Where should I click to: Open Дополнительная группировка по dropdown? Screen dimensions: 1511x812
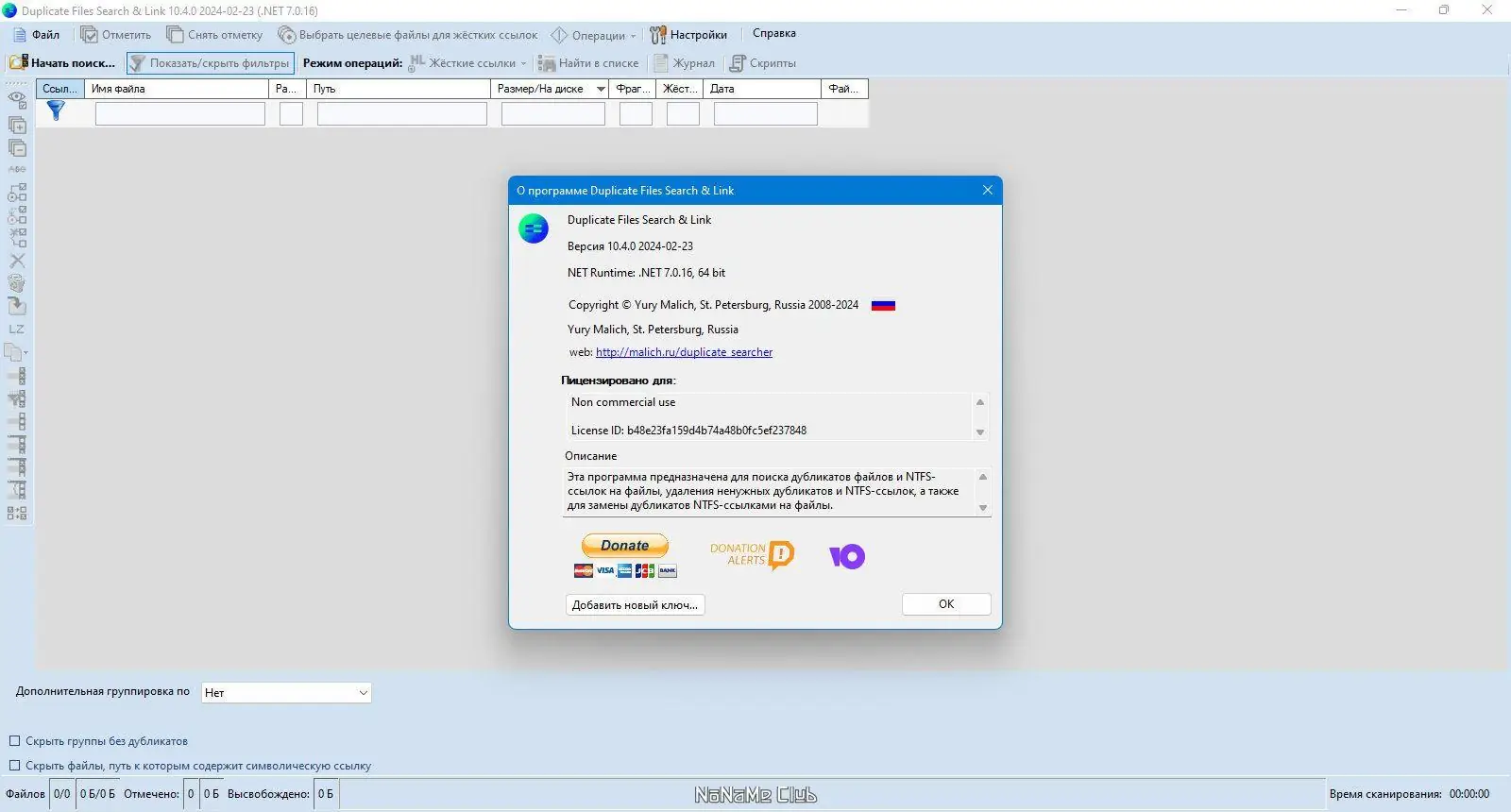[286, 693]
